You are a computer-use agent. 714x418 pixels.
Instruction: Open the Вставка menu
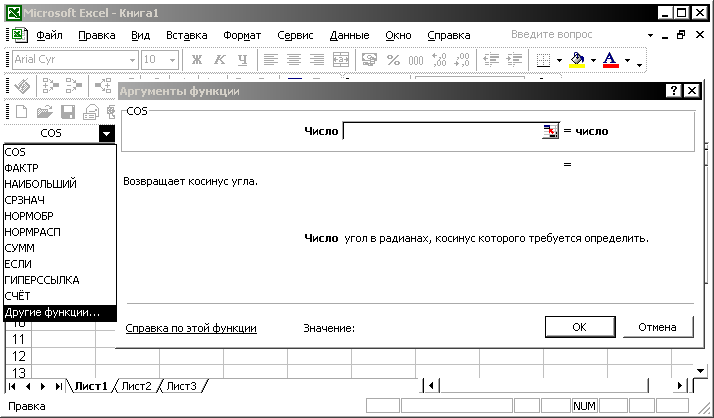point(186,35)
